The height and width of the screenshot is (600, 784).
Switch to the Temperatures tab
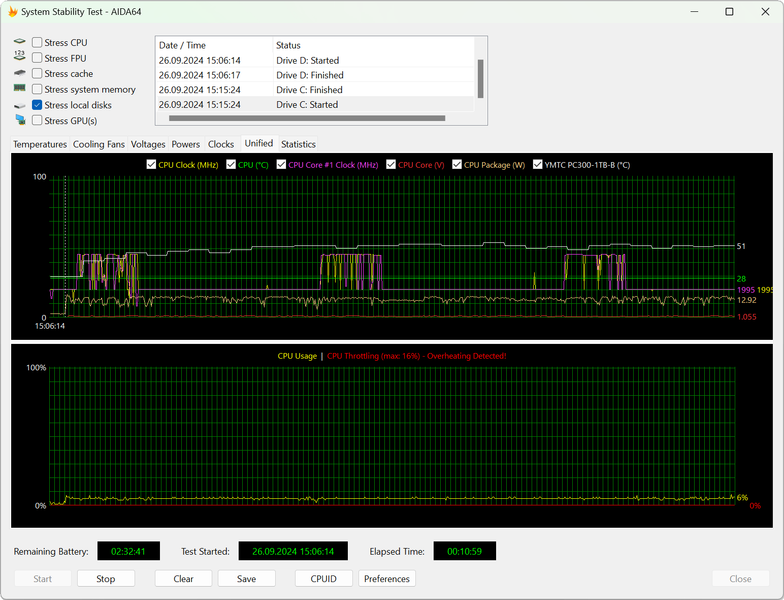coord(40,144)
